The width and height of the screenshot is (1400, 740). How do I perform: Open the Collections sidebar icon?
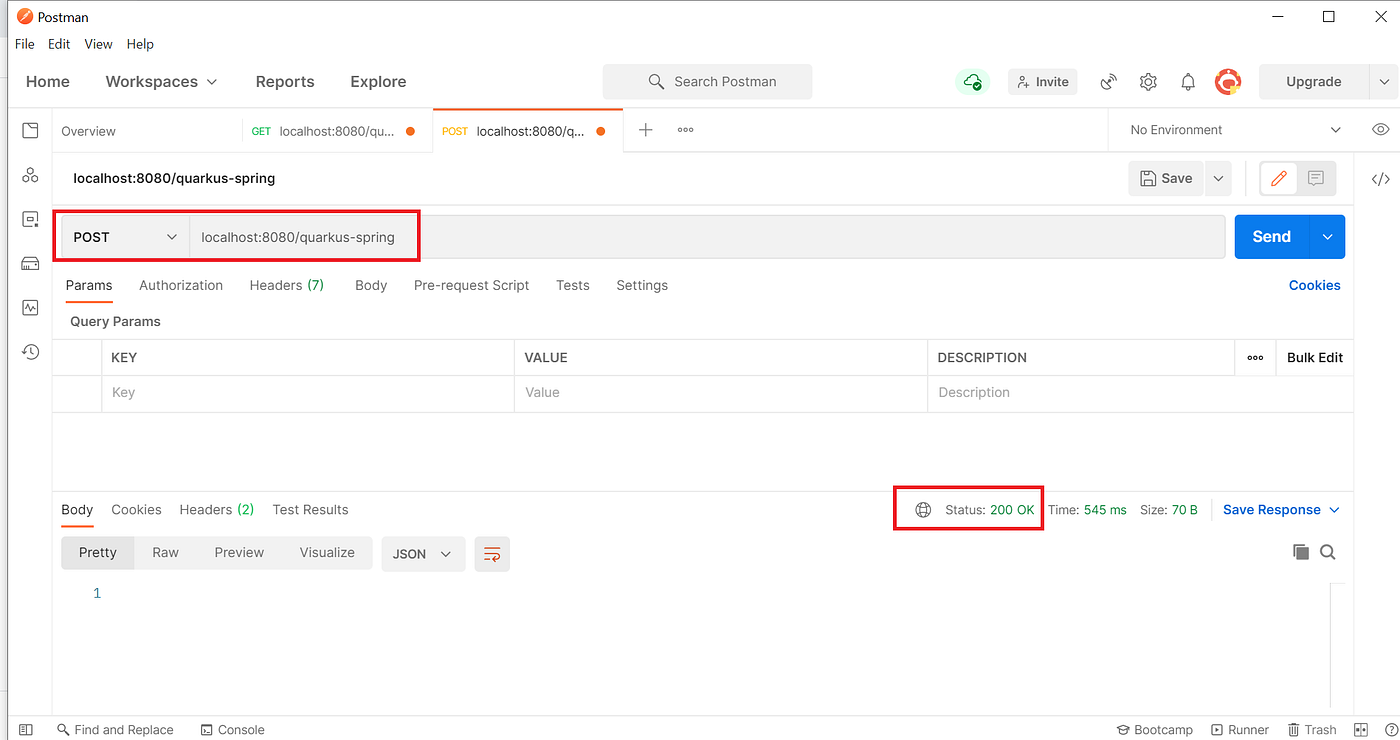point(30,131)
